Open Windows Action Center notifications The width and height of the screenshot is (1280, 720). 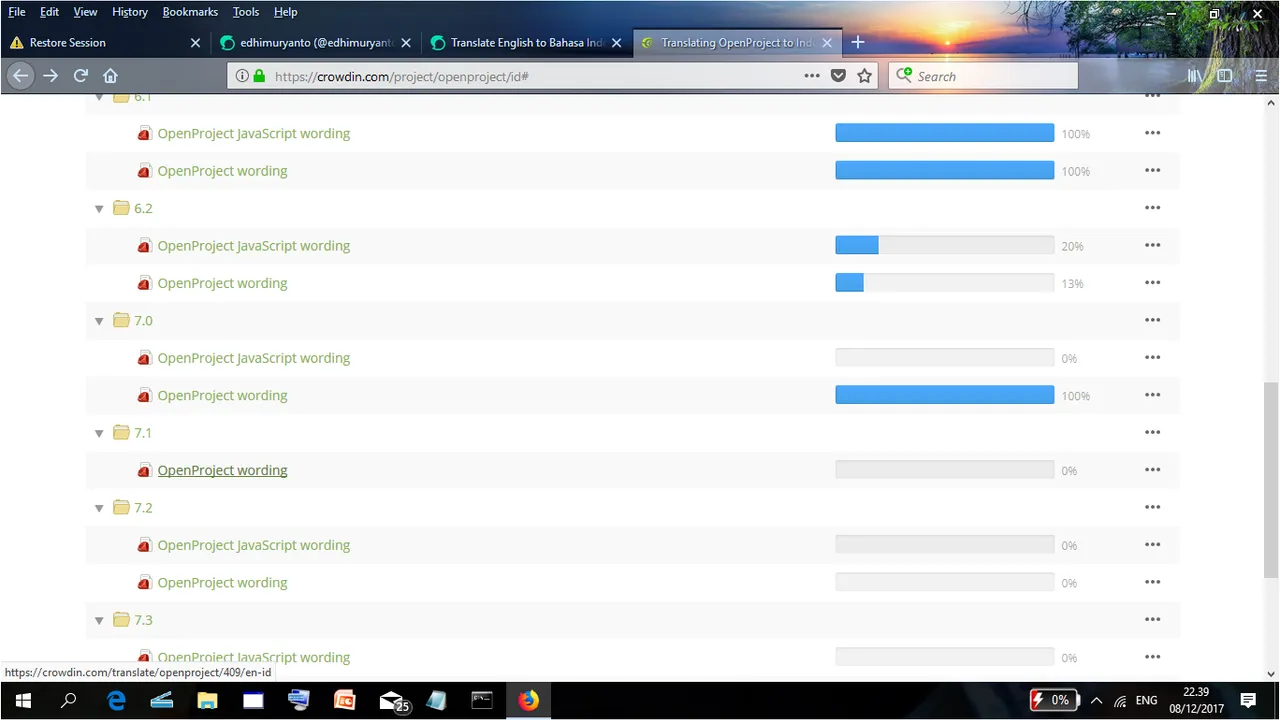[x=1248, y=700]
